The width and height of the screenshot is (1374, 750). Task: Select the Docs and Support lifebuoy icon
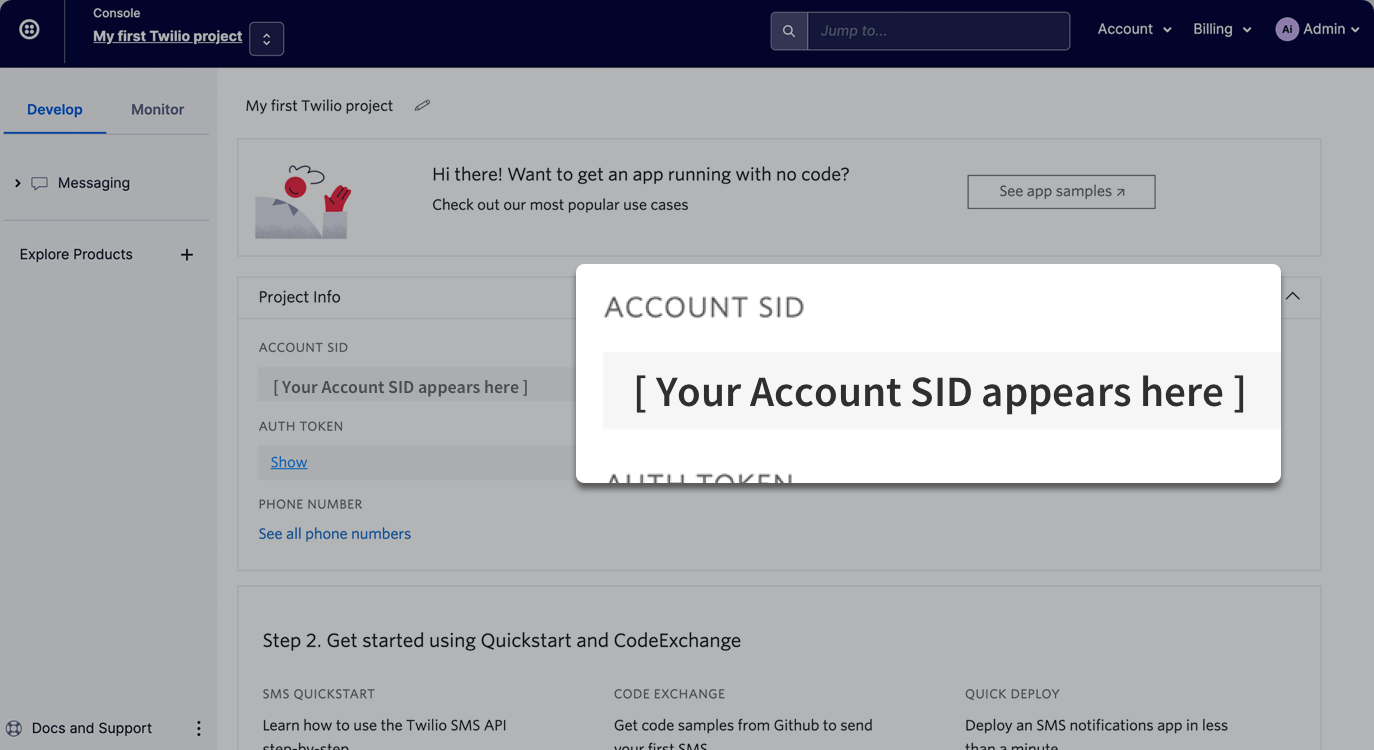coord(14,728)
